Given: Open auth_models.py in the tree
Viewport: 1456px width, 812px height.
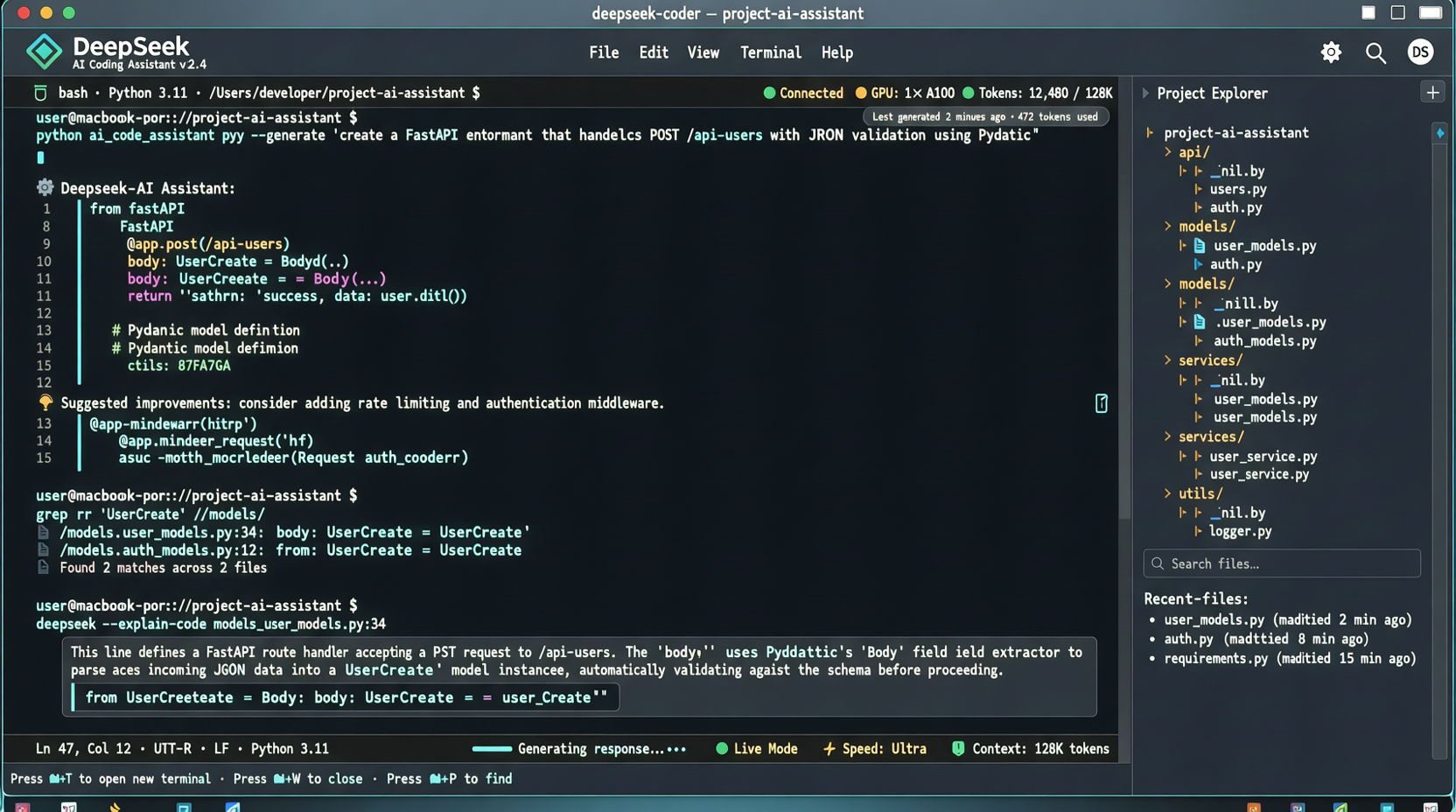Looking at the screenshot, I should pyautogui.click(x=1265, y=341).
